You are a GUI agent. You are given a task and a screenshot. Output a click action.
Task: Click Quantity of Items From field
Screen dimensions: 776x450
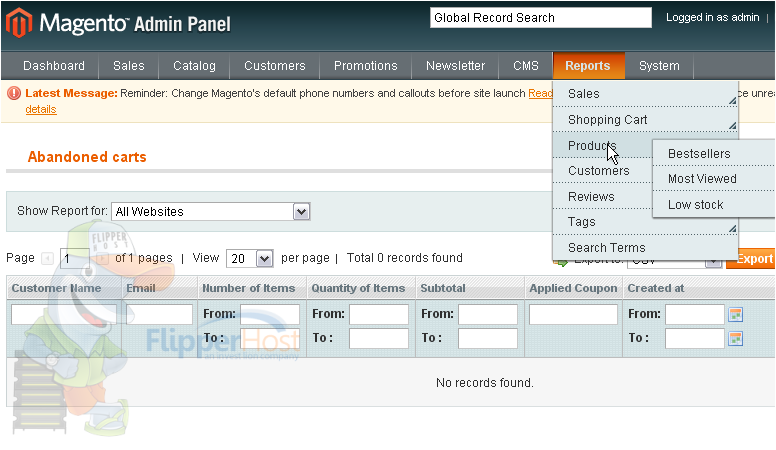pyautogui.click(x=379, y=314)
